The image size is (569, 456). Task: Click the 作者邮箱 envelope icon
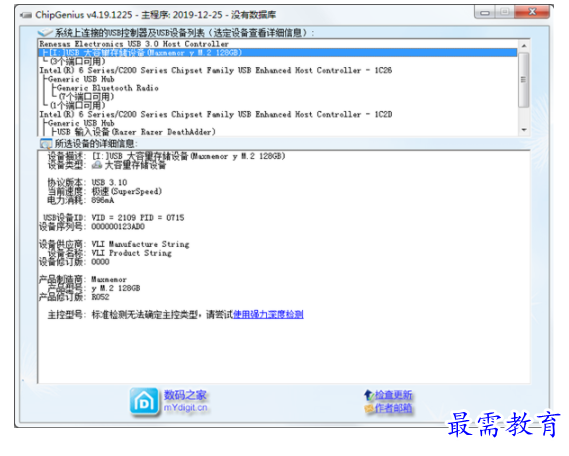coord(369,408)
